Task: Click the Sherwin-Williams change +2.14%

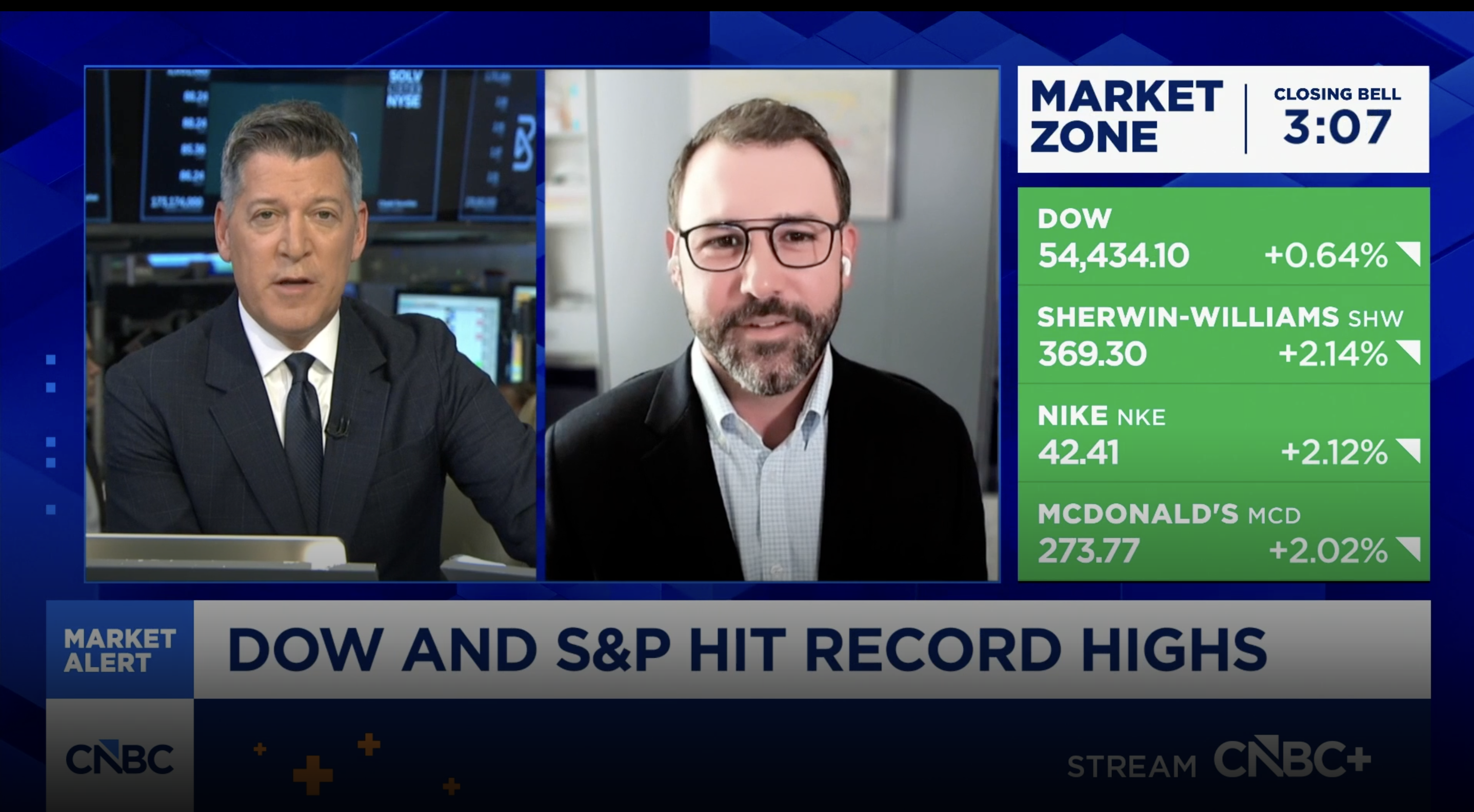Action: click(1333, 353)
